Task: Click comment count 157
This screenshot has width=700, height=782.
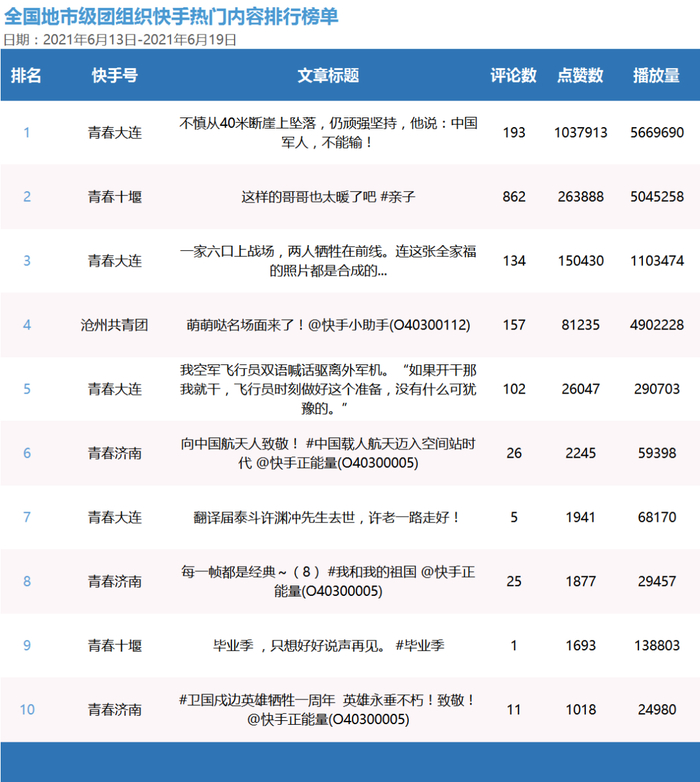Action: [514, 325]
